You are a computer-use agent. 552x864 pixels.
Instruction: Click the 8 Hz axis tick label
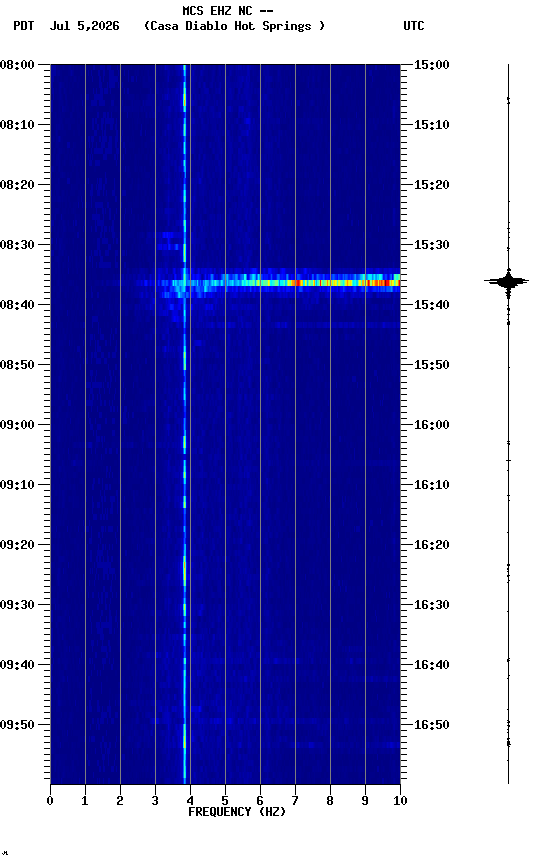330,801
